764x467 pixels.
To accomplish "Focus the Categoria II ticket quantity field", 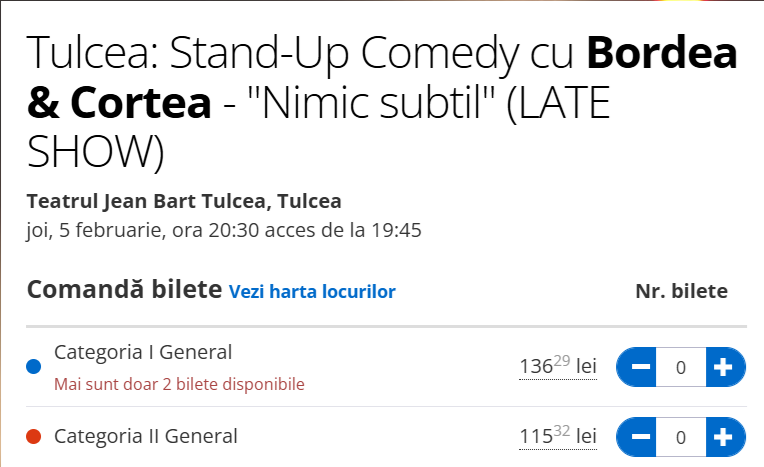I will (x=681, y=437).
